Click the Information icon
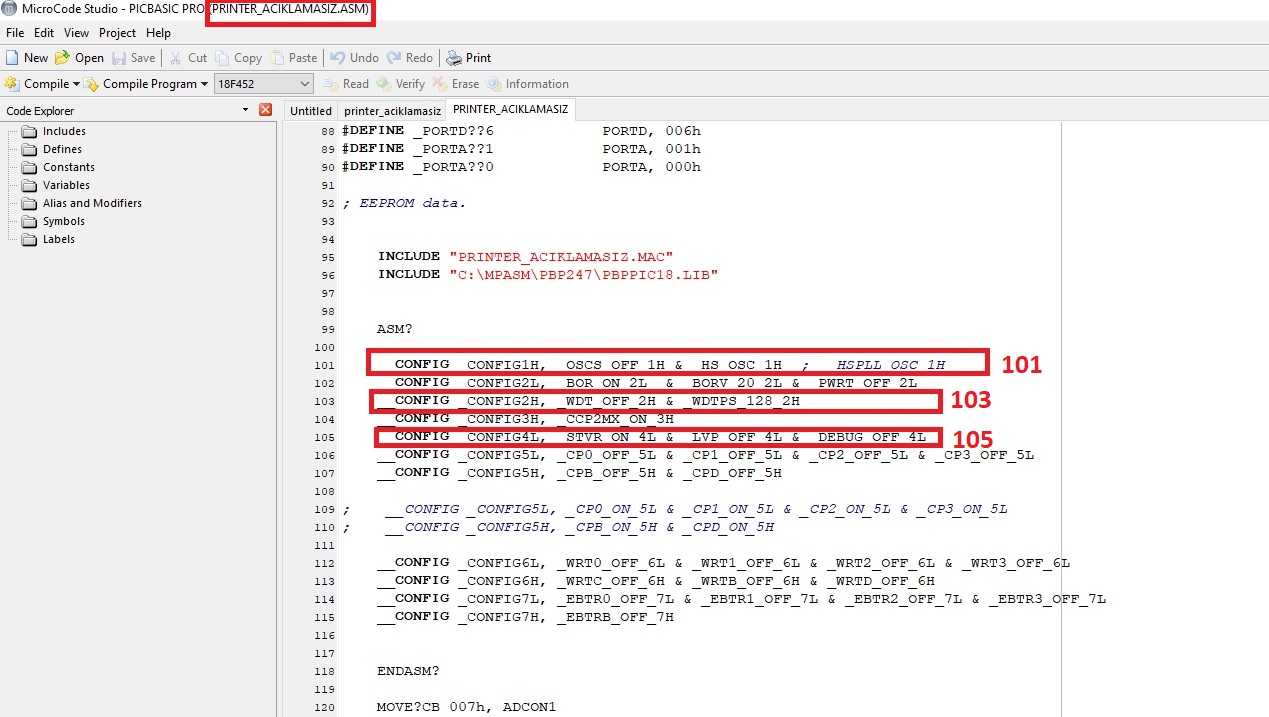1269x717 pixels. pos(494,84)
